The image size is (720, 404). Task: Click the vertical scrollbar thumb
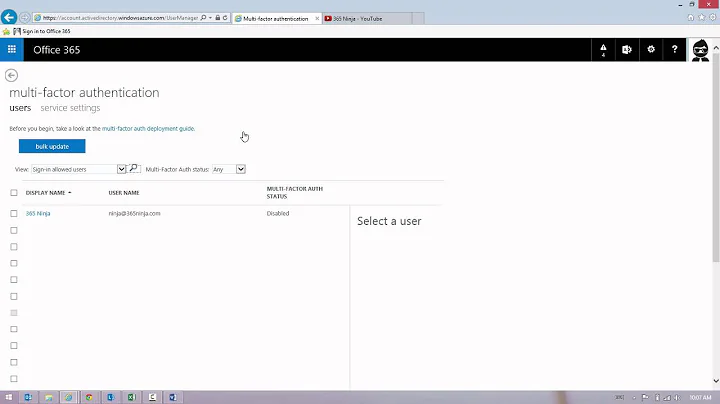716,157
